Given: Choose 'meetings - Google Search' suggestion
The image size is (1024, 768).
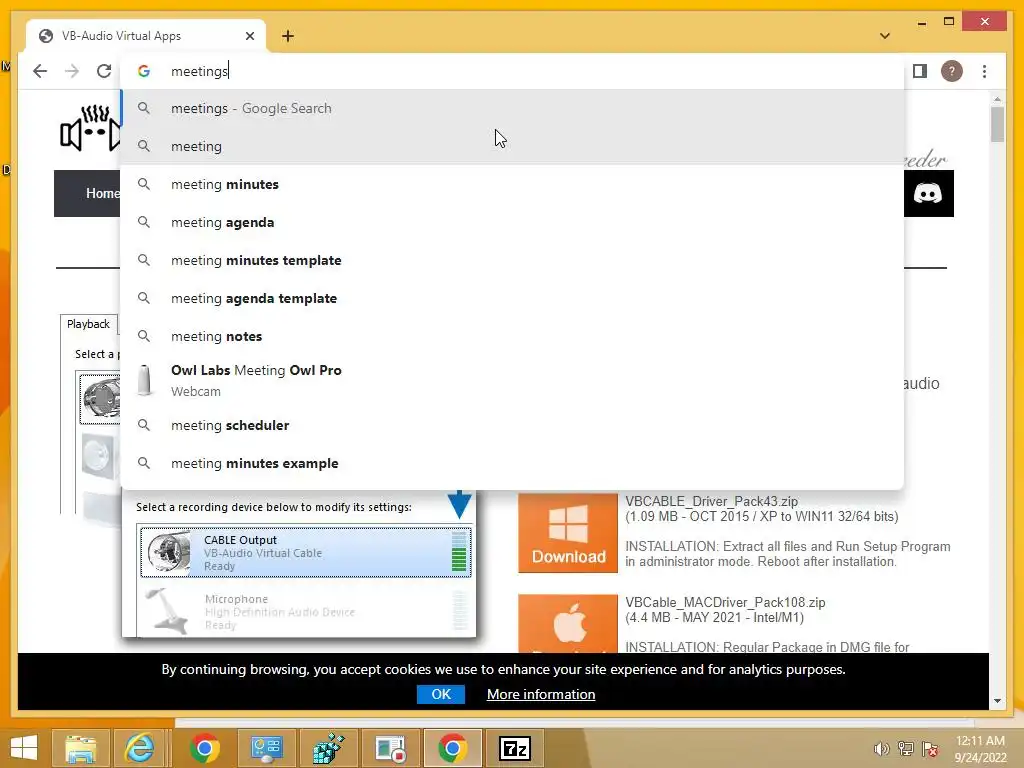Looking at the screenshot, I should point(513,108).
